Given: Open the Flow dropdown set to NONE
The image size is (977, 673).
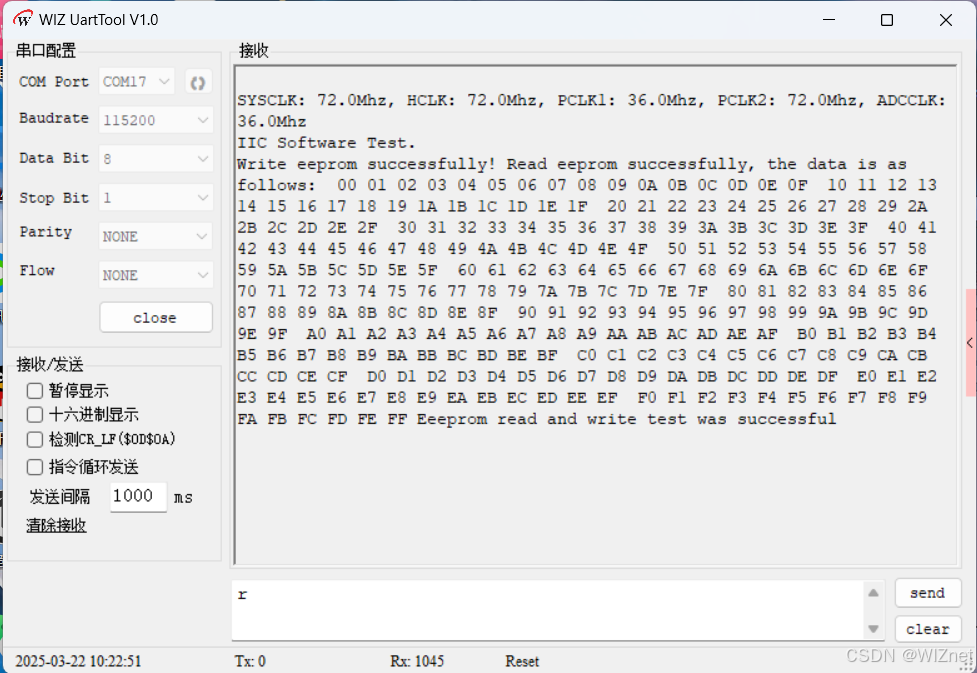Looking at the screenshot, I should (156, 275).
